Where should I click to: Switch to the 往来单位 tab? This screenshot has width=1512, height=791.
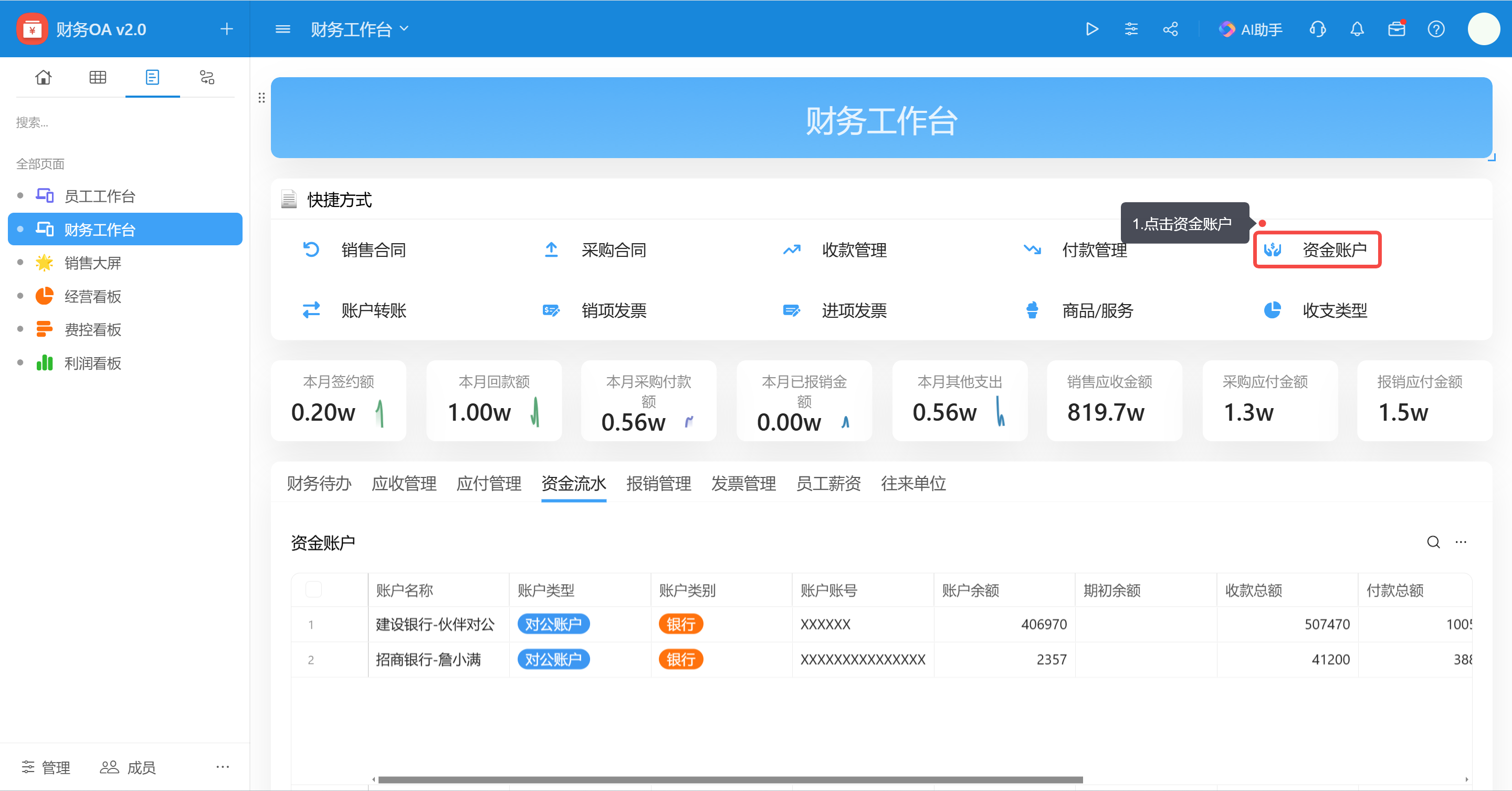[913, 483]
